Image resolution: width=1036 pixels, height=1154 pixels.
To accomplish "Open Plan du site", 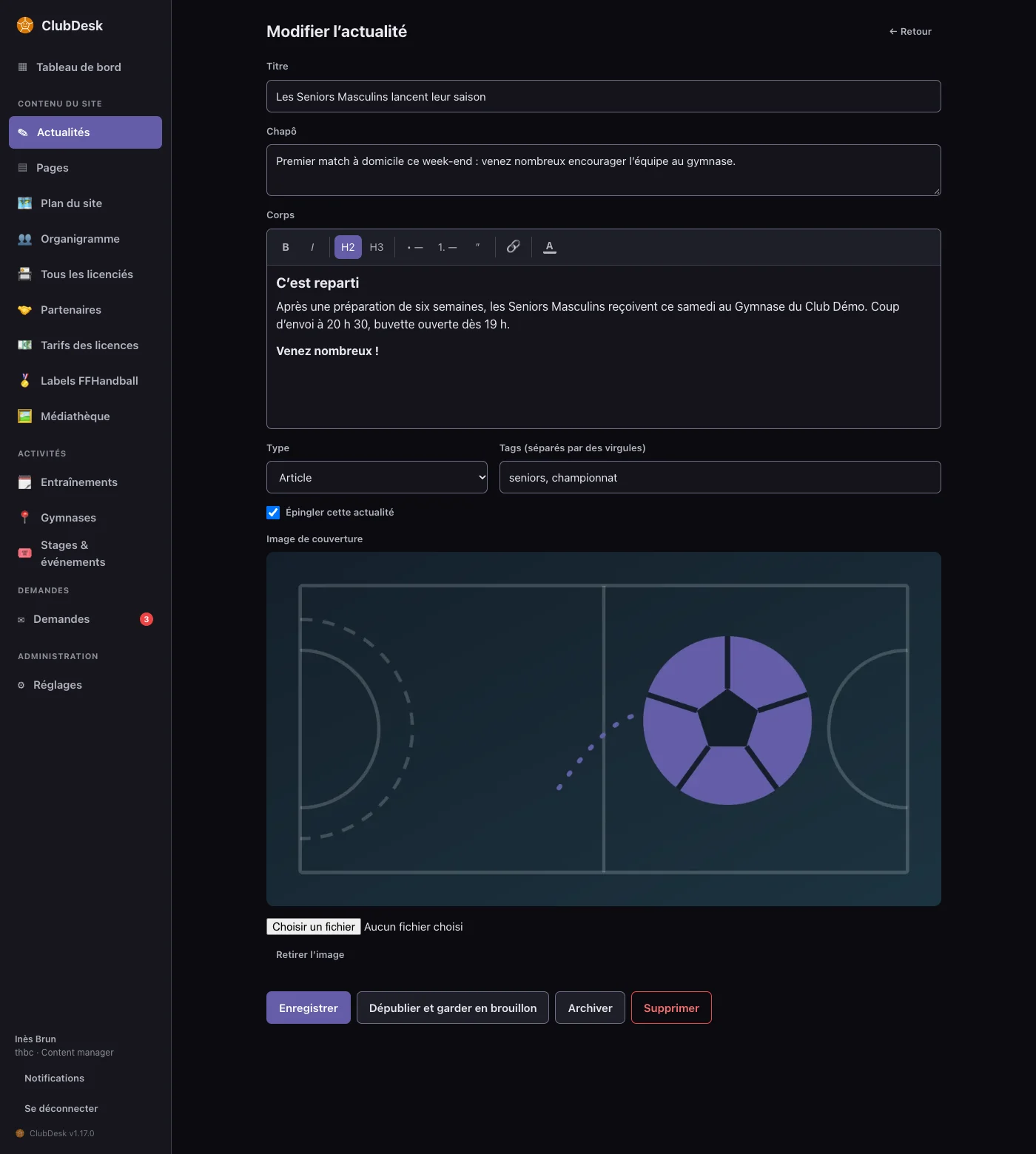I will (x=86, y=203).
